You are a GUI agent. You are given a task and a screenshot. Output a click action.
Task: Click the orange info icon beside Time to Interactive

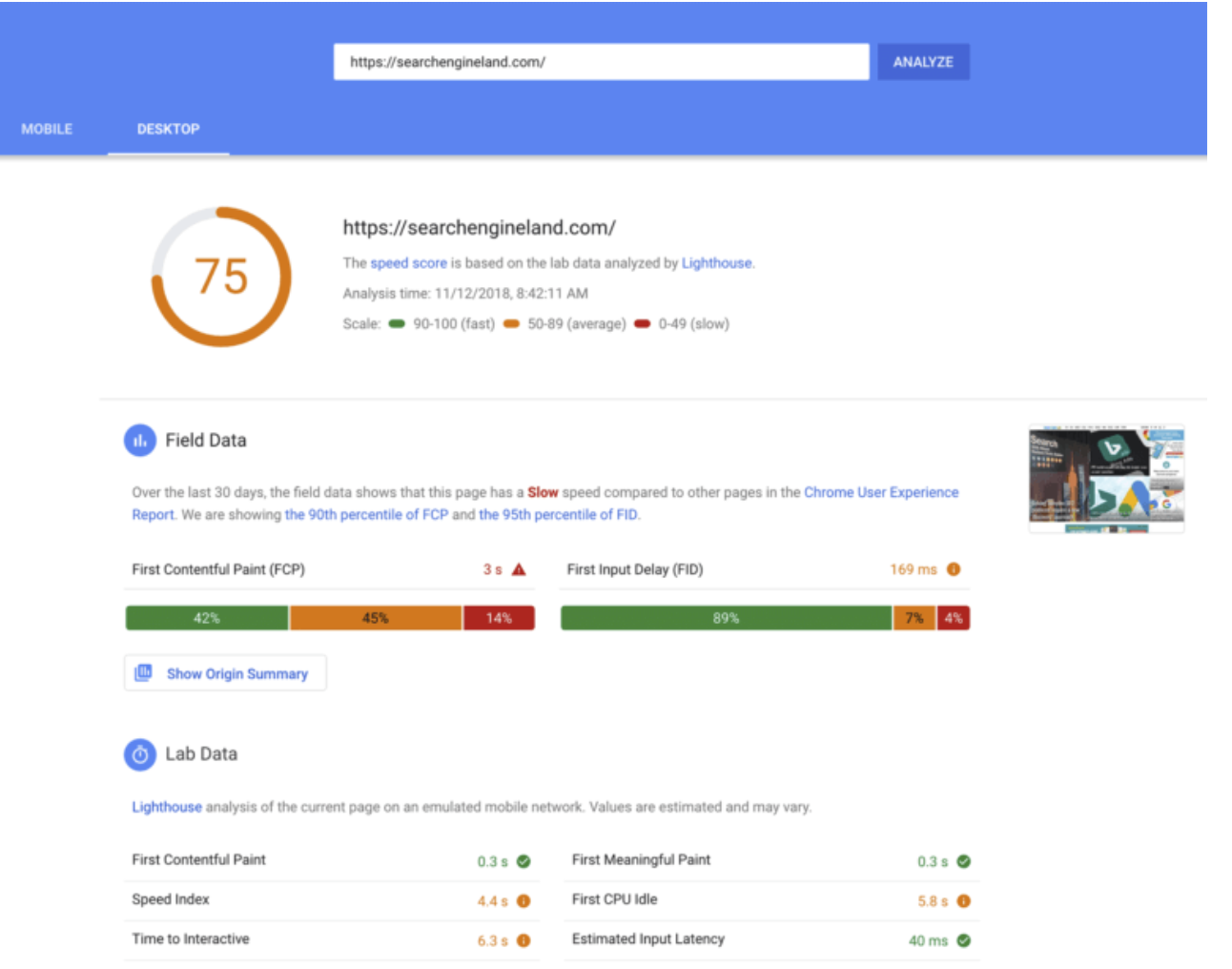pyautogui.click(x=524, y=940)
